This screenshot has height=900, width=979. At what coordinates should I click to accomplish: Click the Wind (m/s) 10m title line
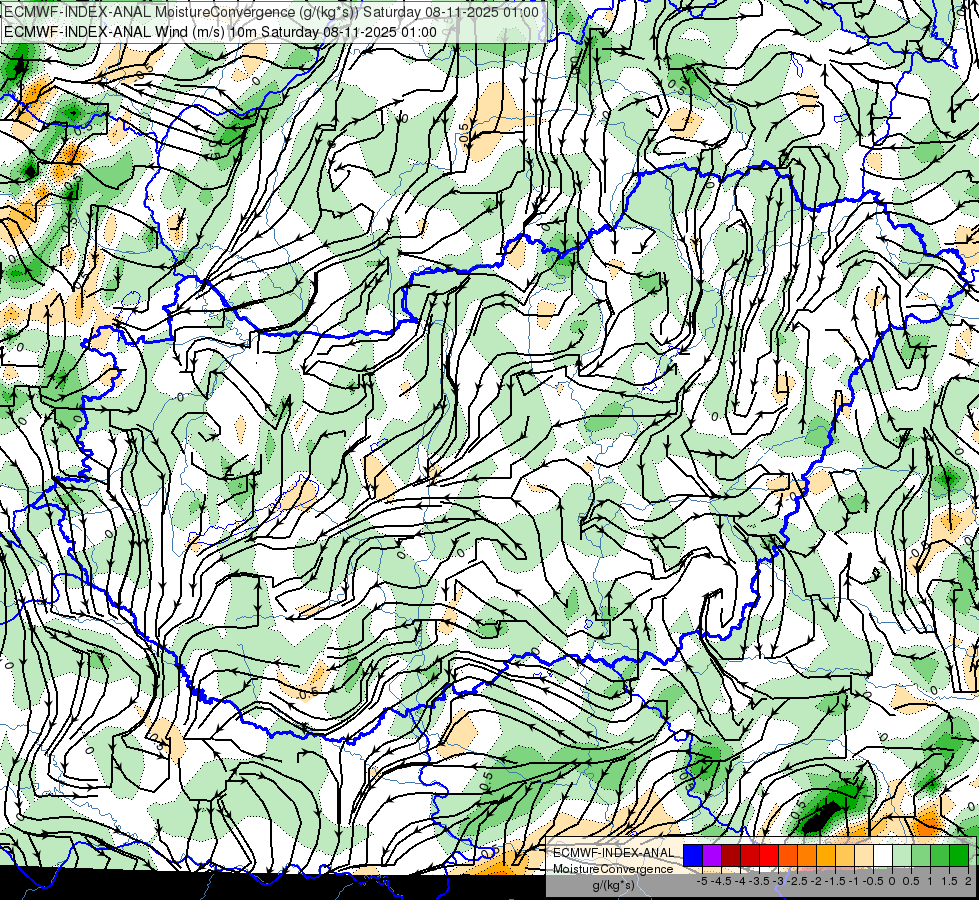click(x=220, y=32)
